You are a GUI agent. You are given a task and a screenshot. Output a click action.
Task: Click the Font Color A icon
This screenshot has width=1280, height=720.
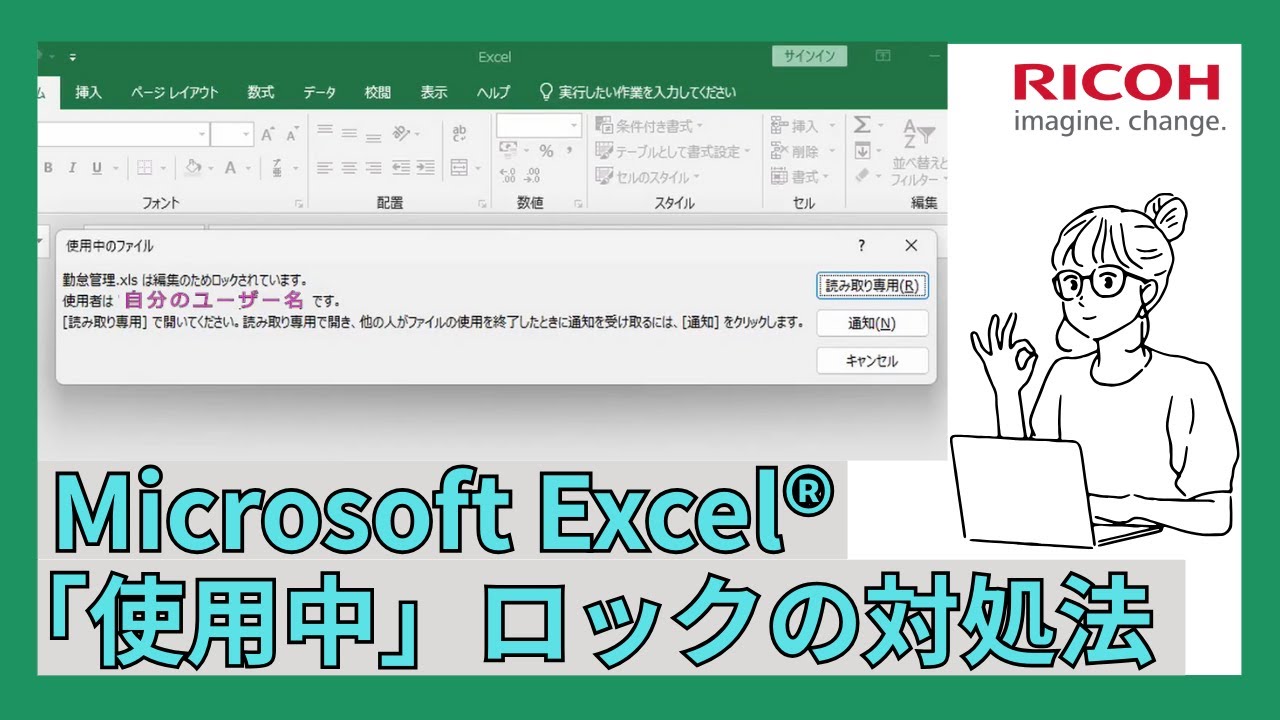coord(231,168)
